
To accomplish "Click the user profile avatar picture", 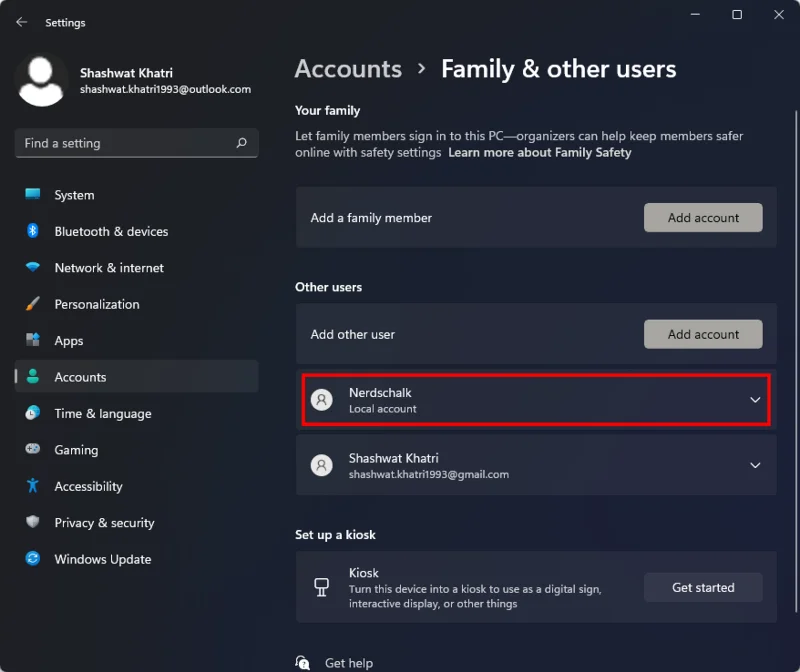I will click(41, 78).
